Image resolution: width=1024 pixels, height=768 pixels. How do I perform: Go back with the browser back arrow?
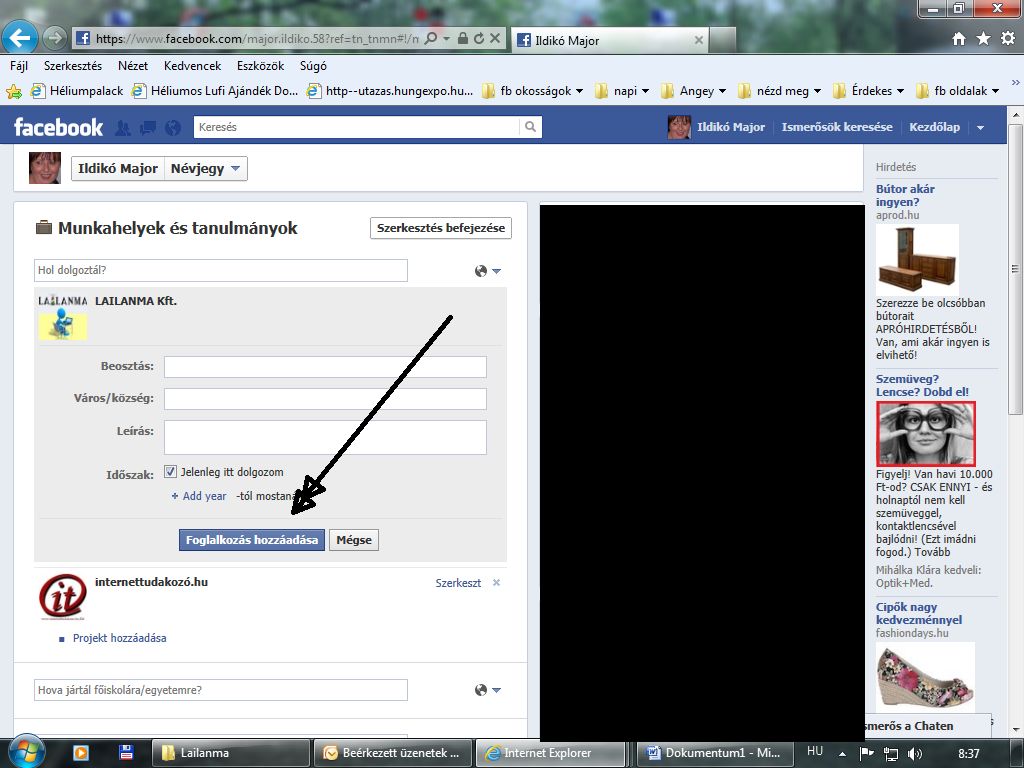tap(19, 38)
